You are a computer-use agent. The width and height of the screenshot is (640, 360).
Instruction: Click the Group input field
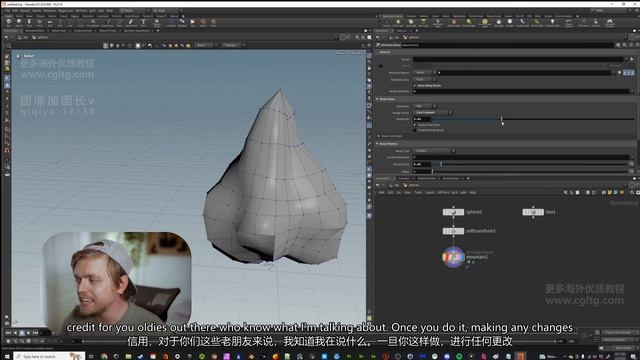518,59
